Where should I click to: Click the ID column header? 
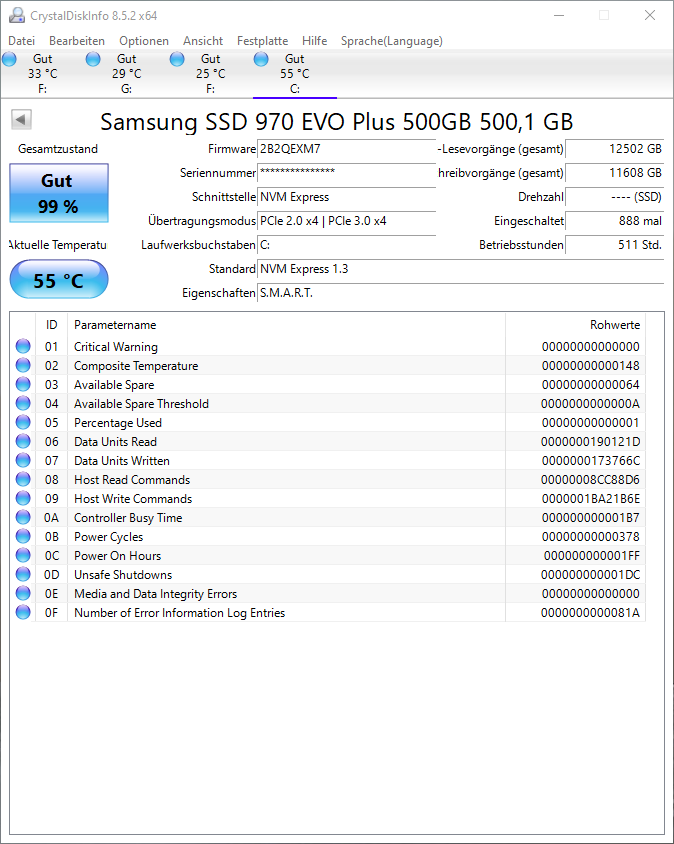click(x=51, y=325)
